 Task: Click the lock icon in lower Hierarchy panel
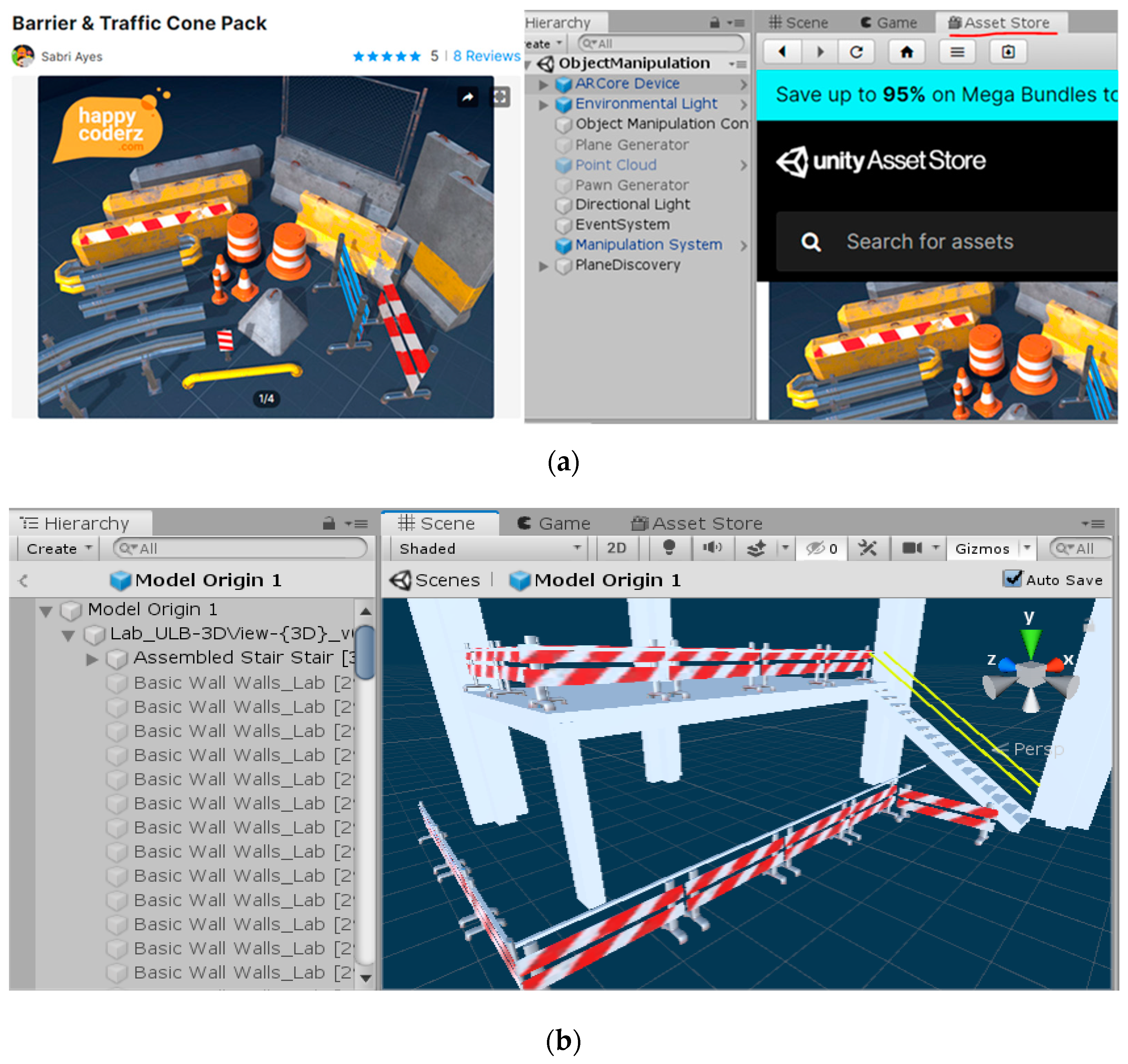[328, 523]
